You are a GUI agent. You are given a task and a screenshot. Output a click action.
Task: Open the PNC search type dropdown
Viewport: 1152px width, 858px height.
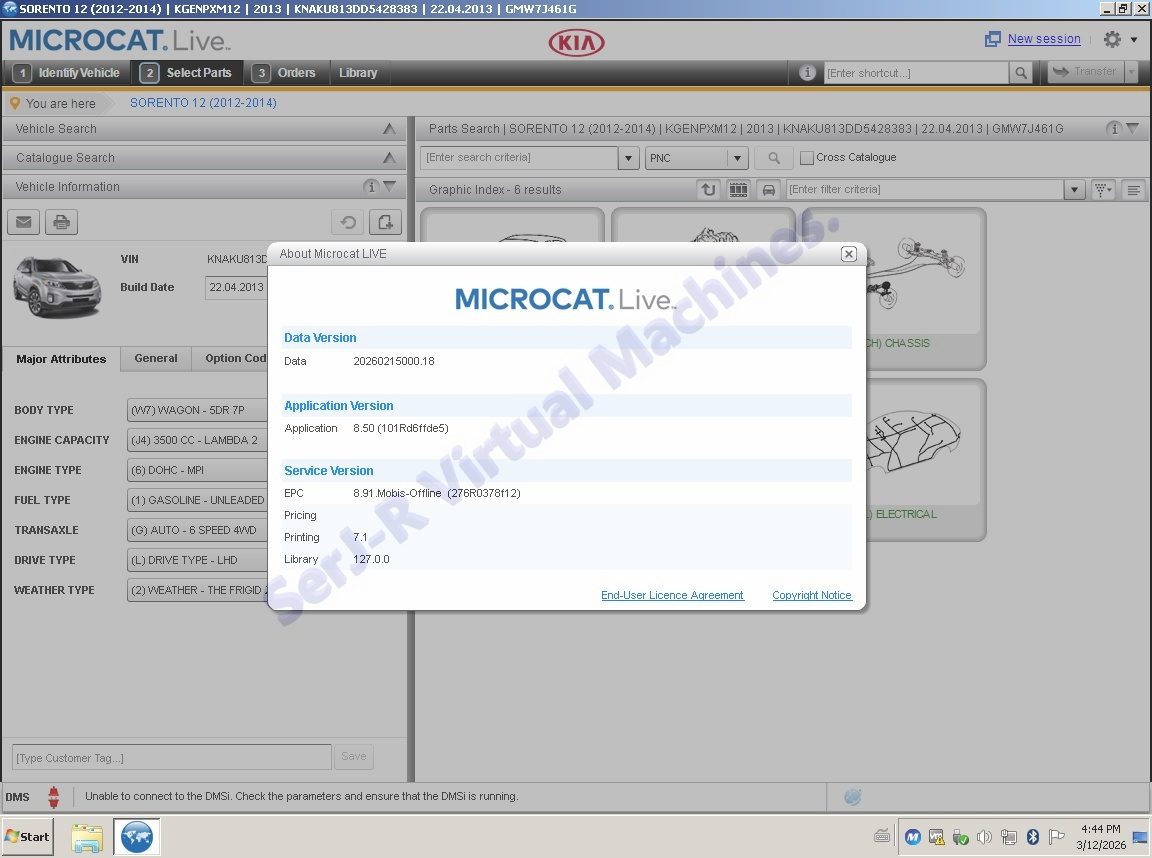tap(737, 158)
